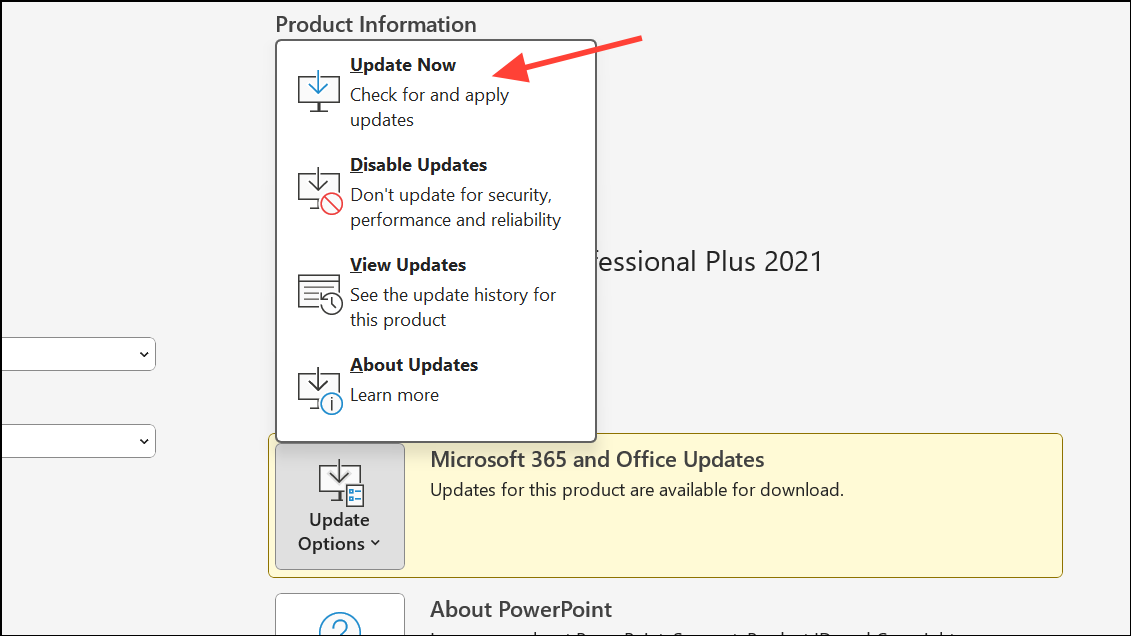Choose "Disable Updates" from the menu
The height and width of the screenshot is (636, 1131).
click(418, 165)
